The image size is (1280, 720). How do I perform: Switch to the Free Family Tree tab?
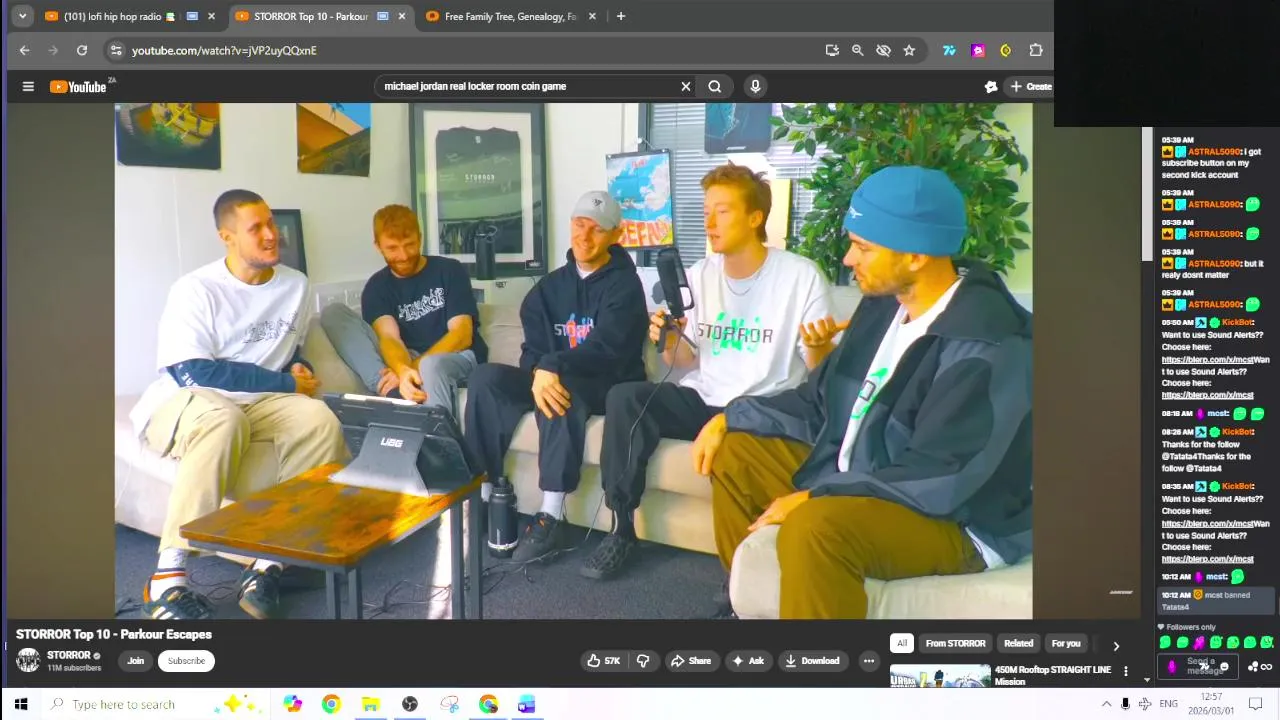[510, 16]
